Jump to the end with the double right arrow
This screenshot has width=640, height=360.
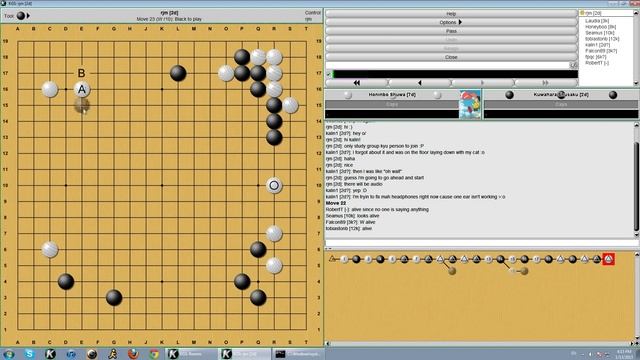[545, 83]
